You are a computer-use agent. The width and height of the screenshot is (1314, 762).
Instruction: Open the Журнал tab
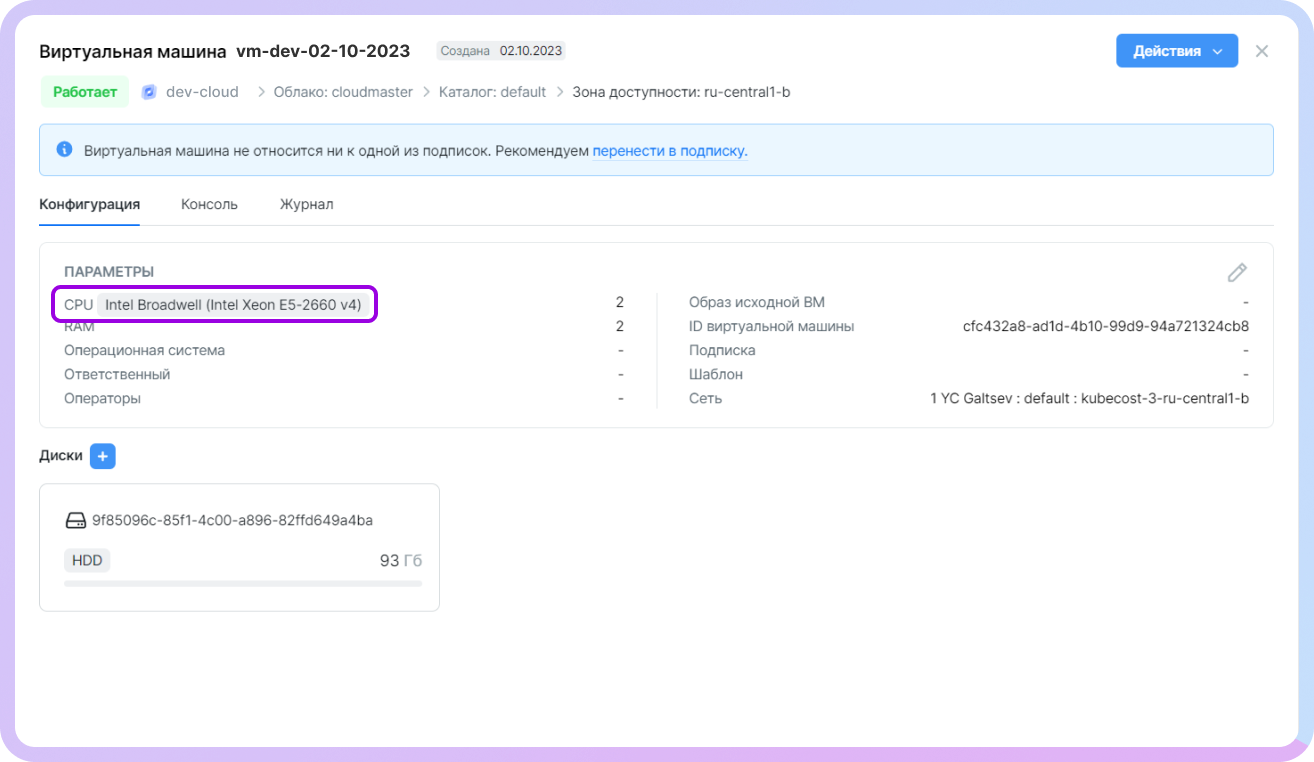click(306, 204)
